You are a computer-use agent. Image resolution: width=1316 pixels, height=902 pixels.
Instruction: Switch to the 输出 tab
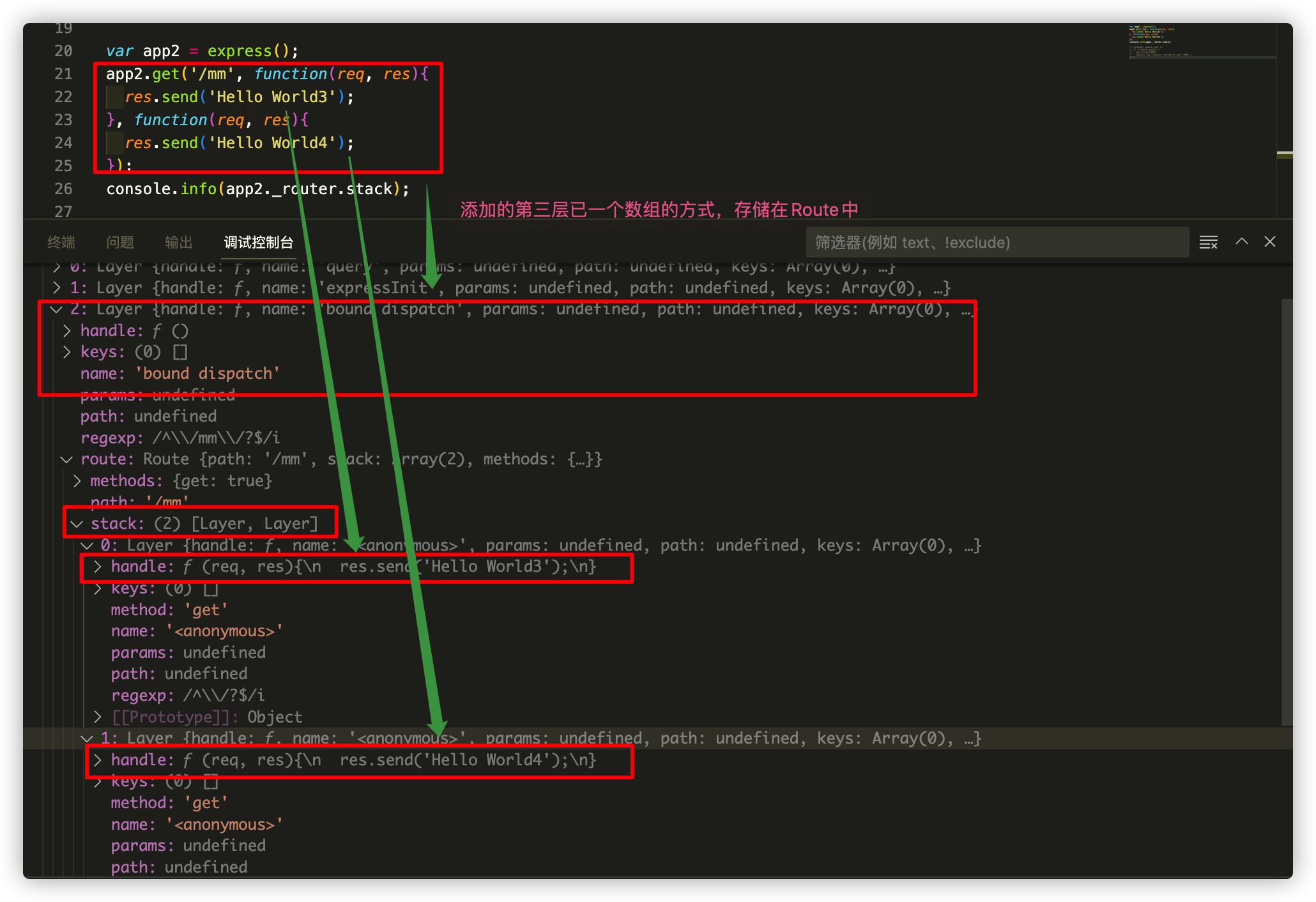[178, 242]
